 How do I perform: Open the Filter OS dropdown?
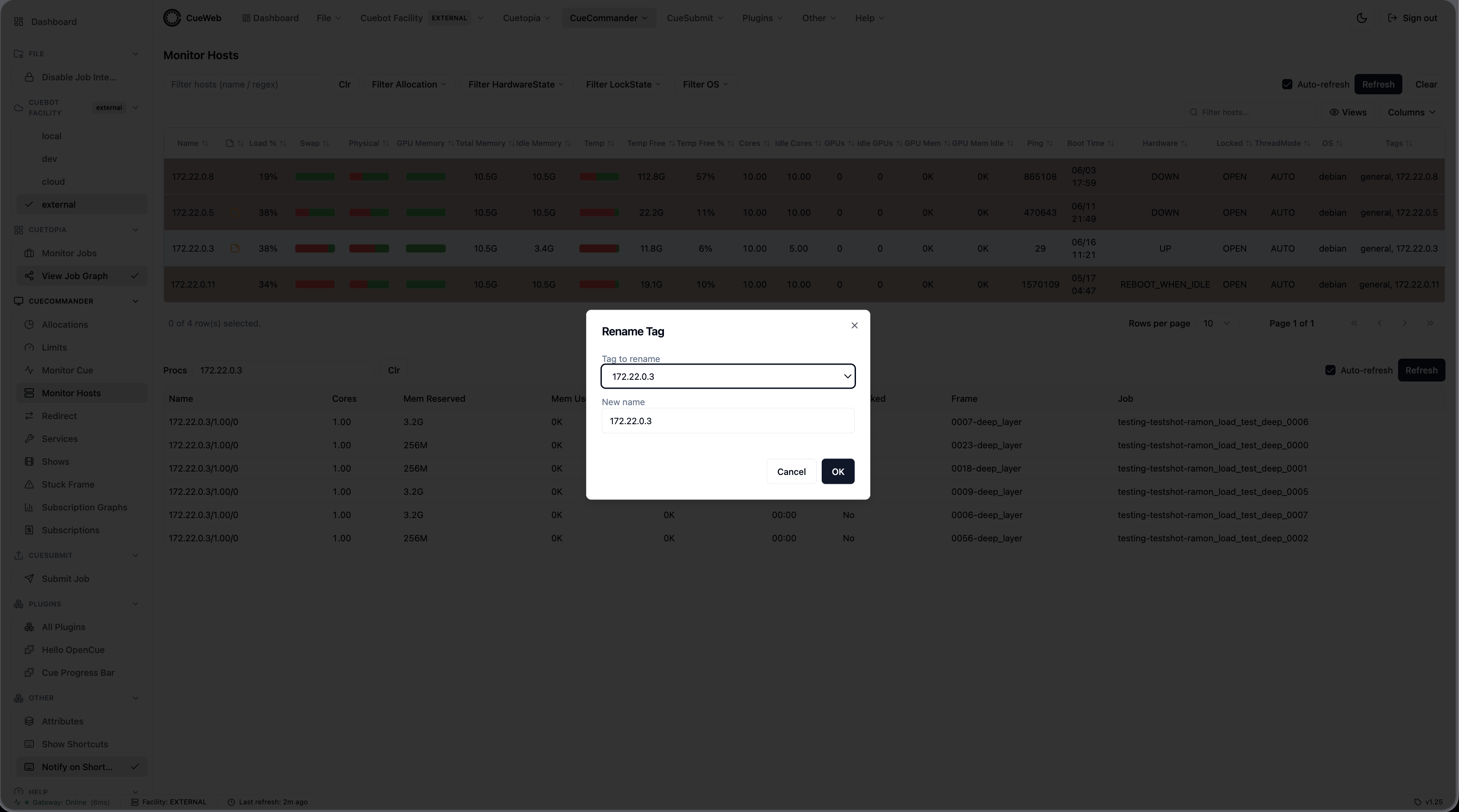coord(705,84)
